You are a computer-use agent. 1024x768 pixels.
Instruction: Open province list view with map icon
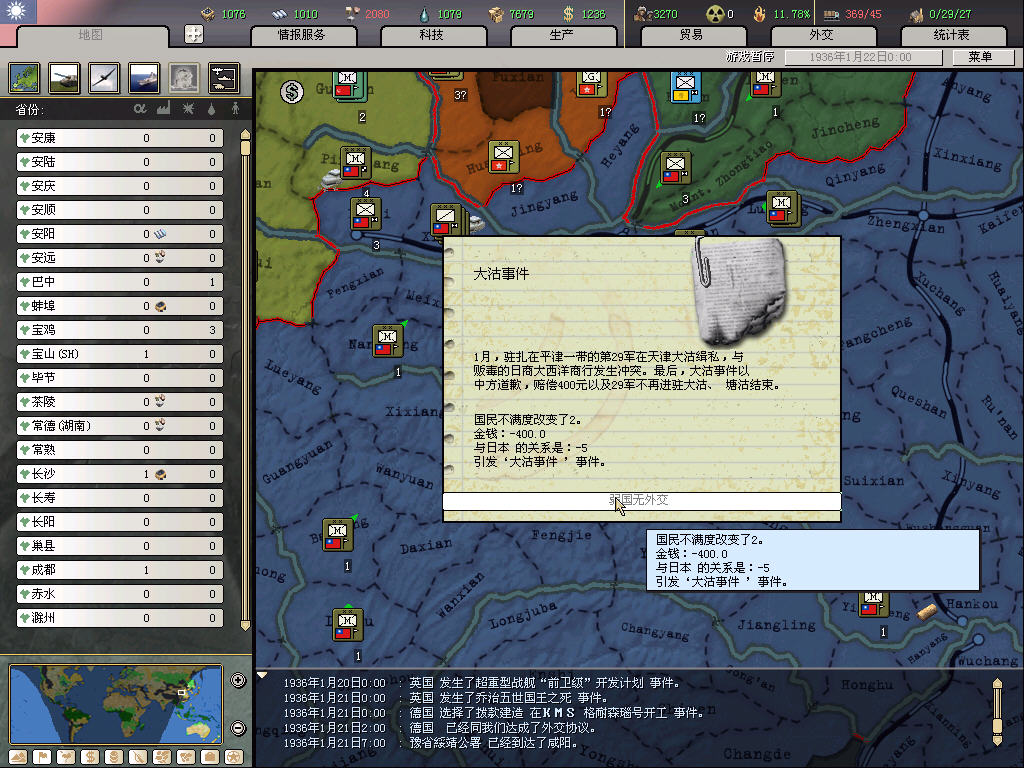point(25,78)
